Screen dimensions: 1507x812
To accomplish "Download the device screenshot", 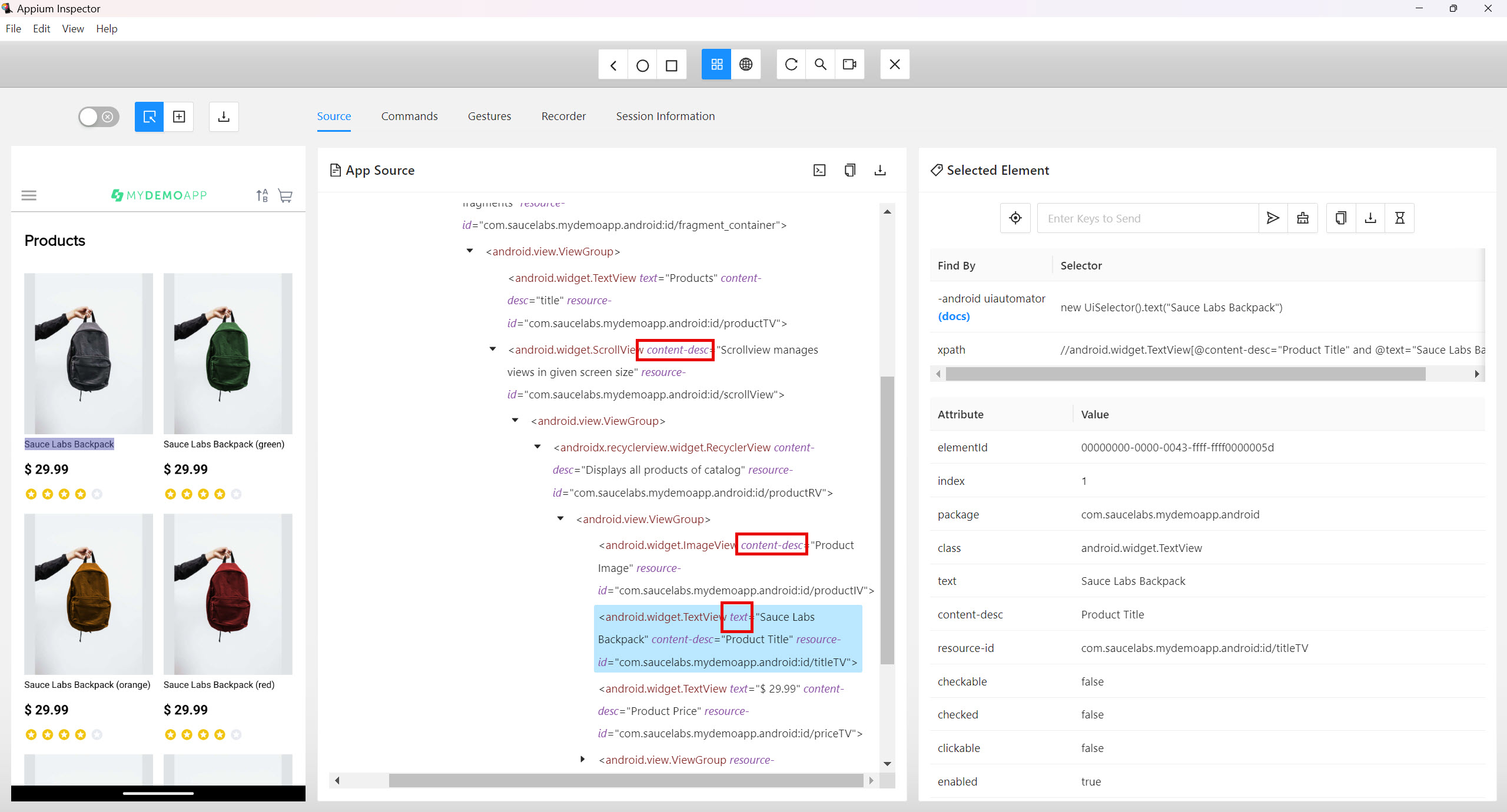I will pyautogui.click(x=224, y=117).
